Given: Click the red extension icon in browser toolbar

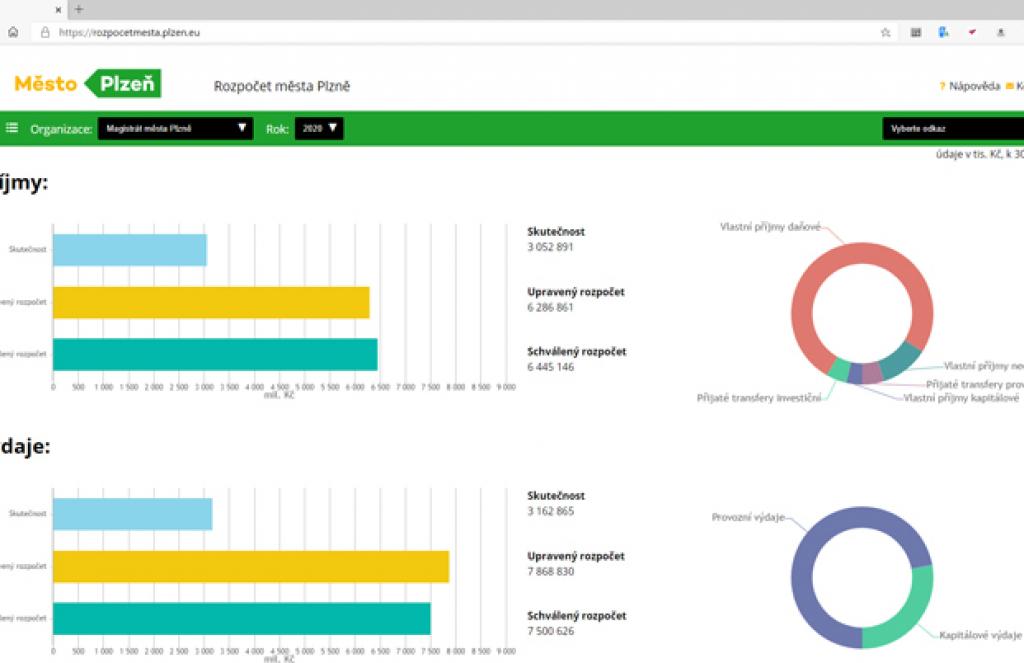Looking at the screenshot, I should point(971,32).
